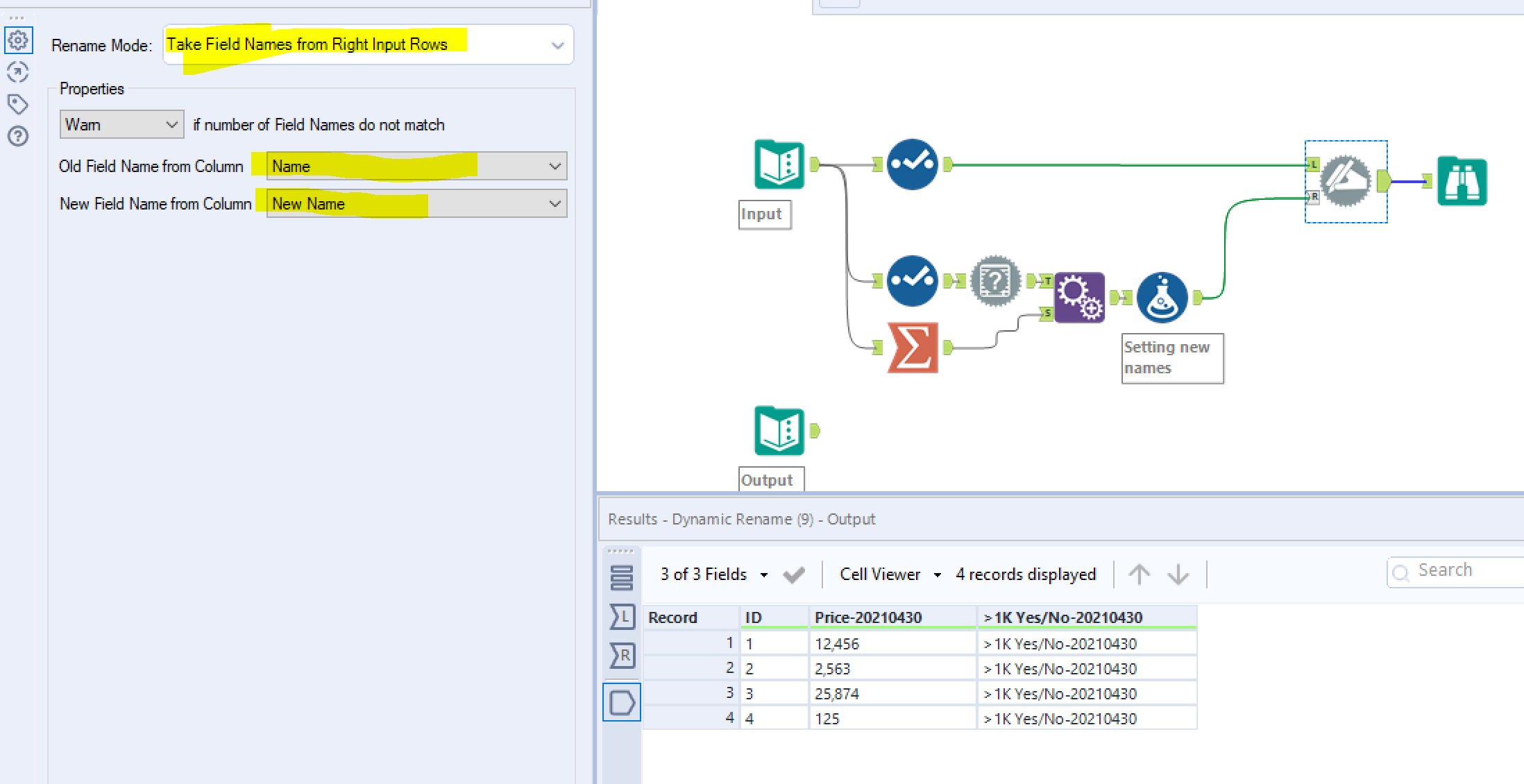Show the R input anchor results

point(622,655)
